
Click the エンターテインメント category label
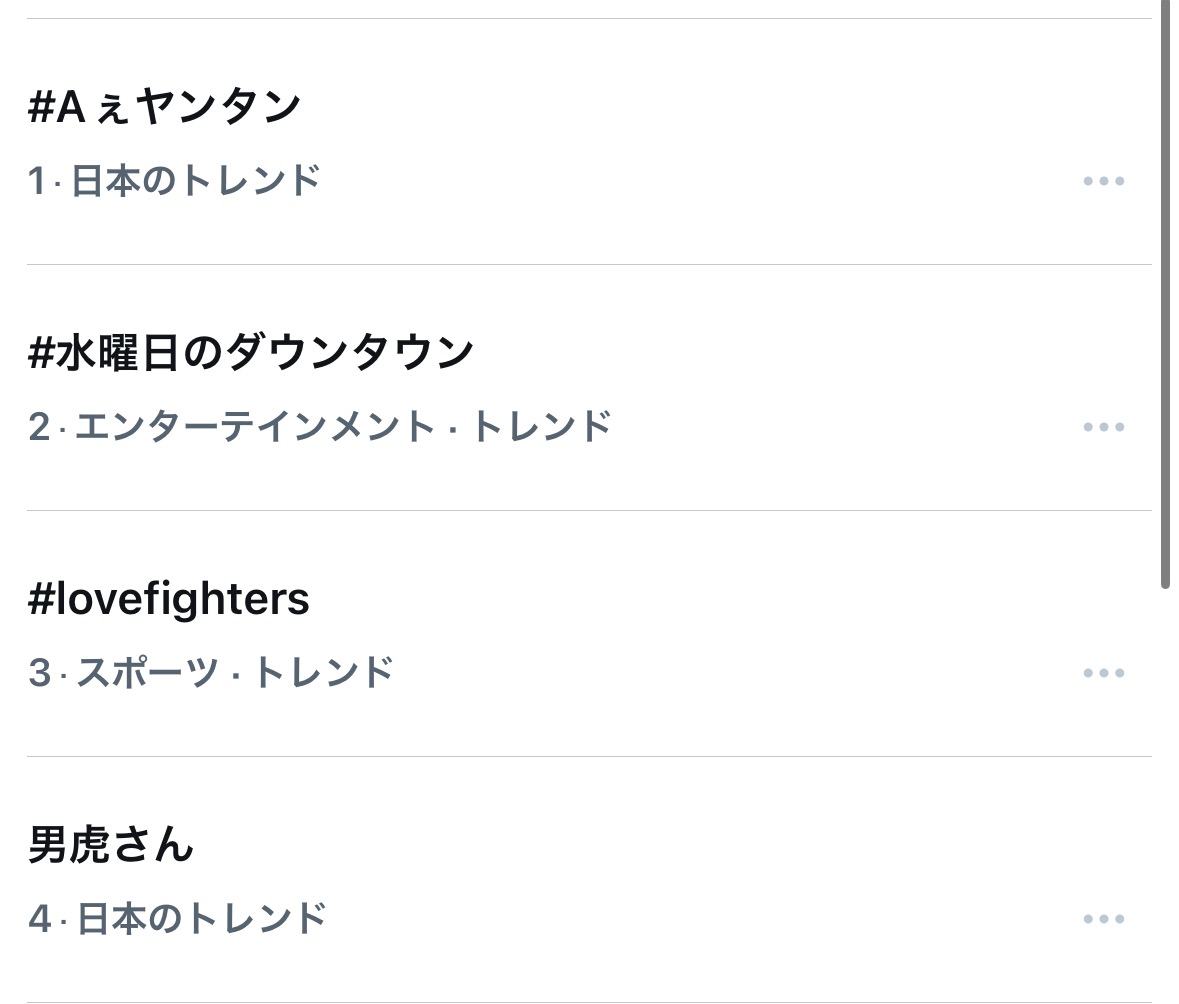click(x=254, y=427)
